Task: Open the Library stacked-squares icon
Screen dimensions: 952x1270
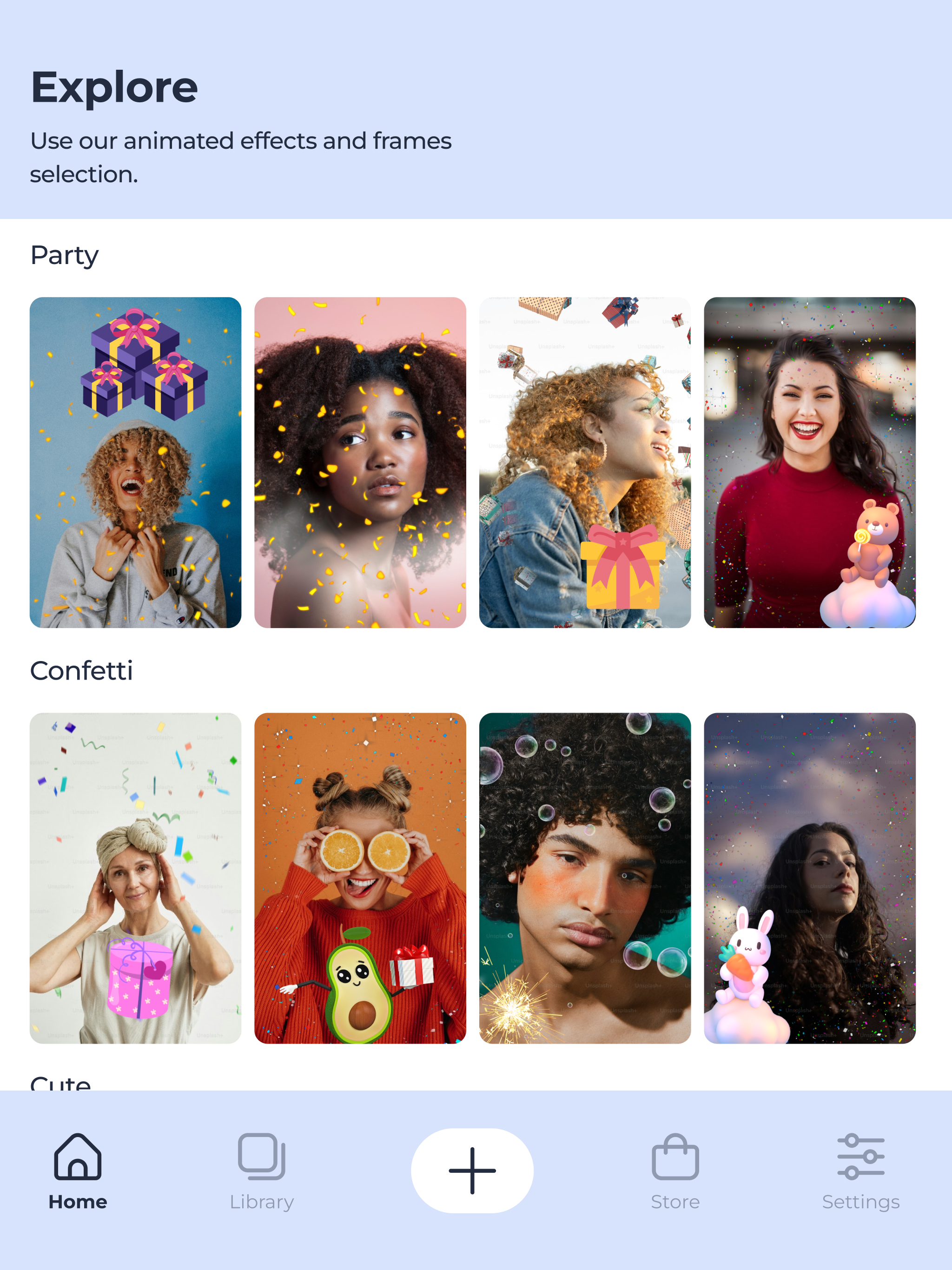Action: point(262,1156)
